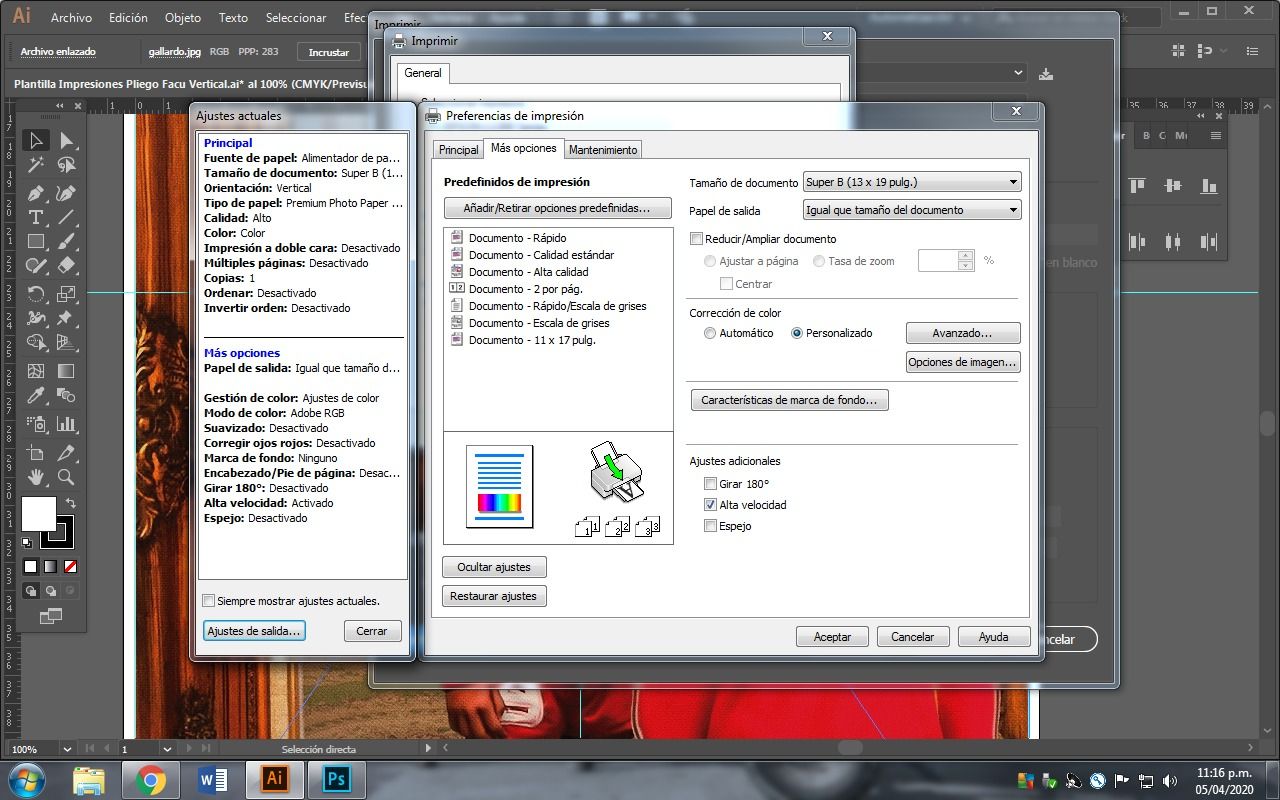
Task: Select the Perspective Grid tool
Action: click(66, 343)
